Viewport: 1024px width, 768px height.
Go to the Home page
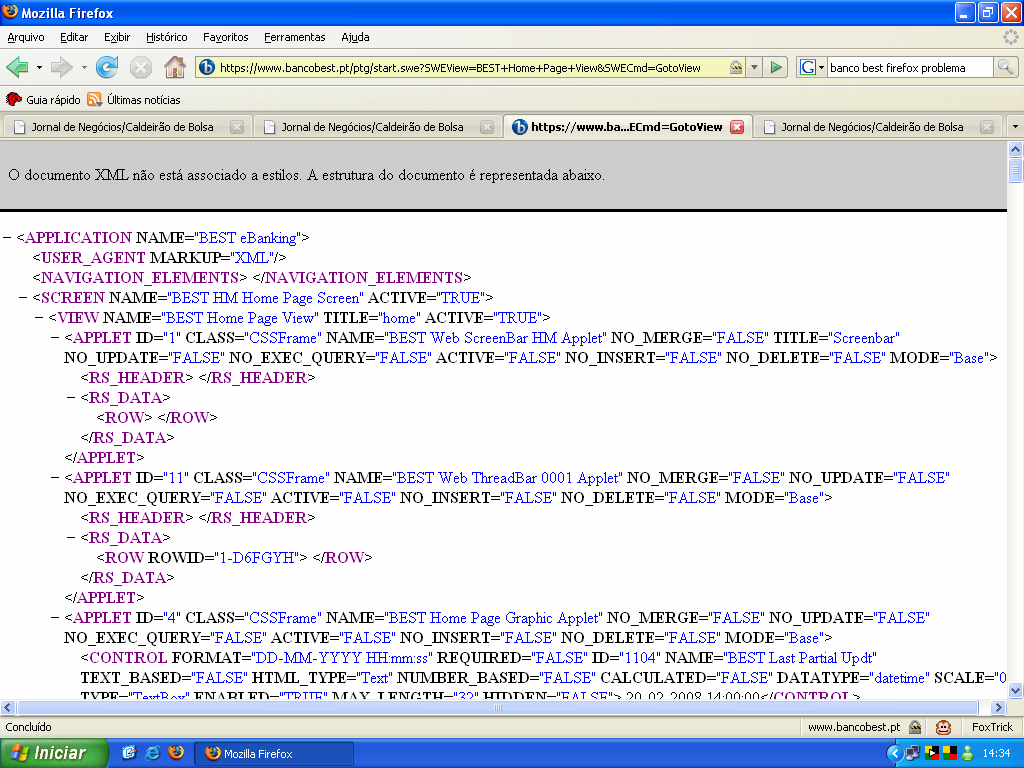[x=174, y=67]
